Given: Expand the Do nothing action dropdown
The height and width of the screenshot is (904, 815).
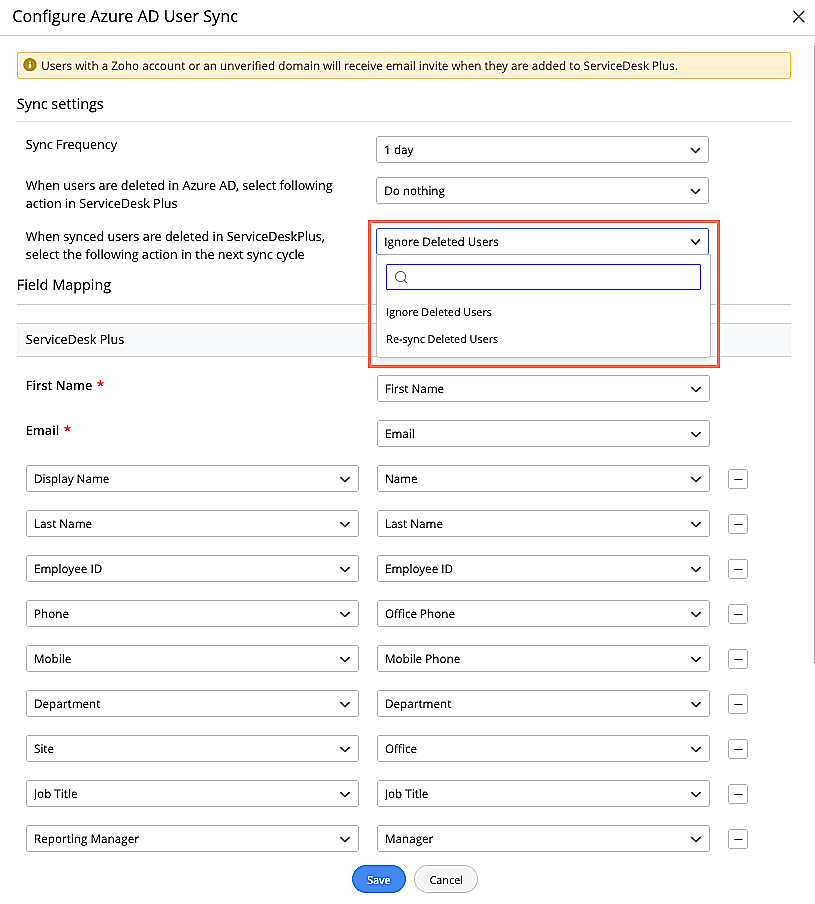Looking at the screenshot, I should (542, 191).
